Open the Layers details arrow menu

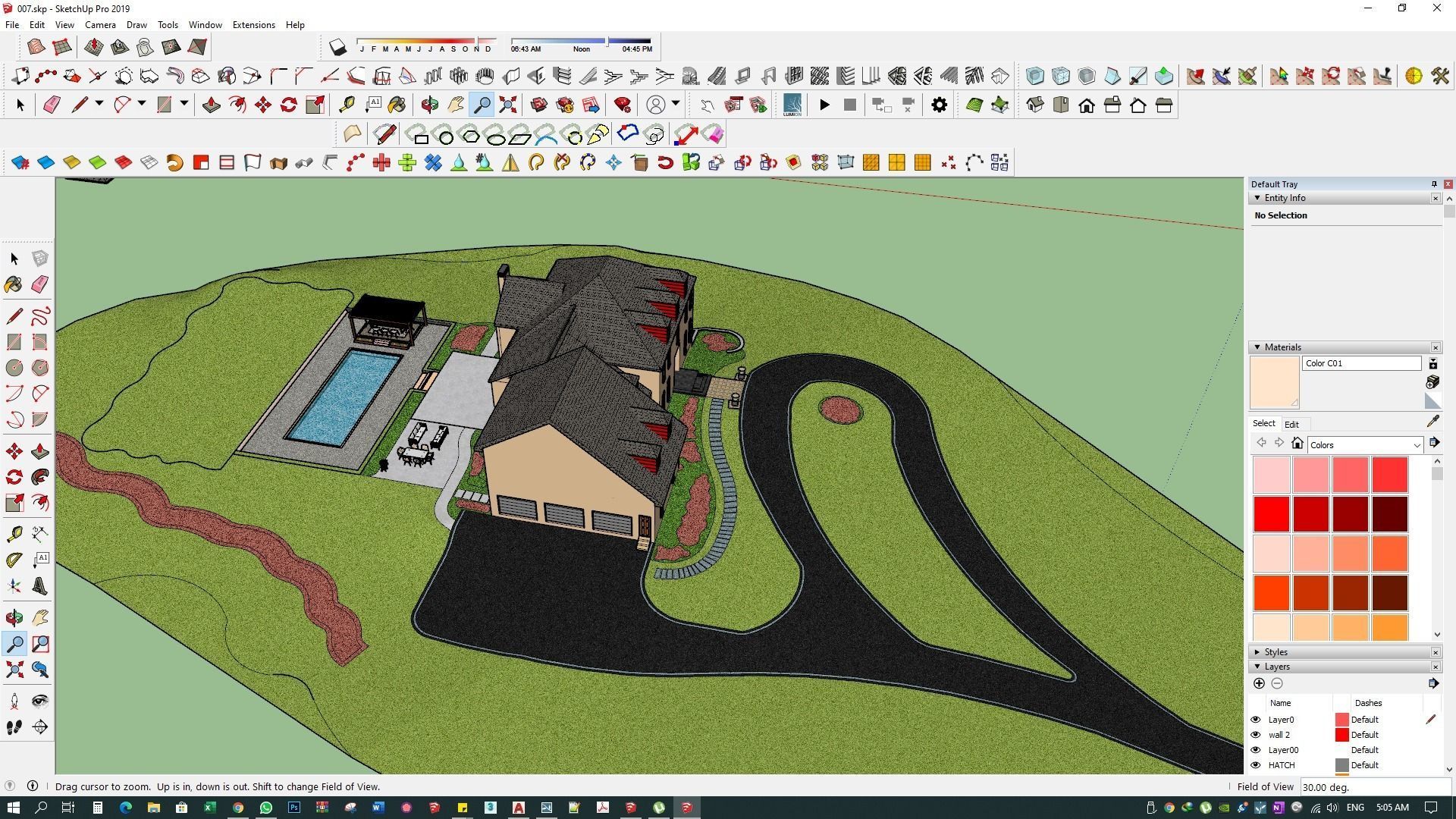[1433, 683]
